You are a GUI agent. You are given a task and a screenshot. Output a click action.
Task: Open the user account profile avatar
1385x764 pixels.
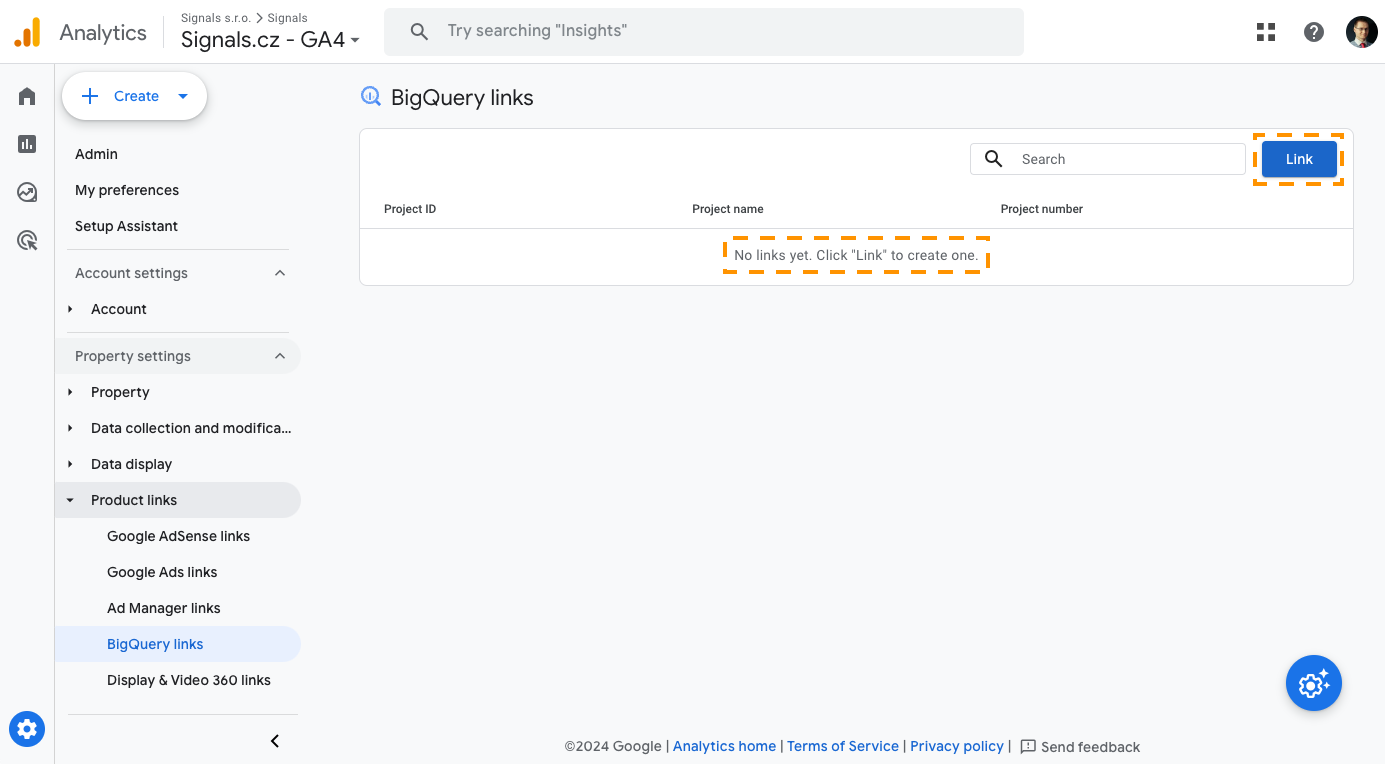click(x=1361, y=32)
